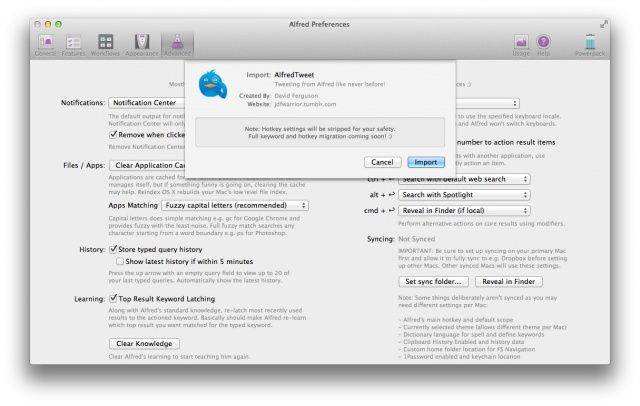Toggle Store typed query history checkbox
The height and width of the screenshot is (406, 640).
pos(113,249)
